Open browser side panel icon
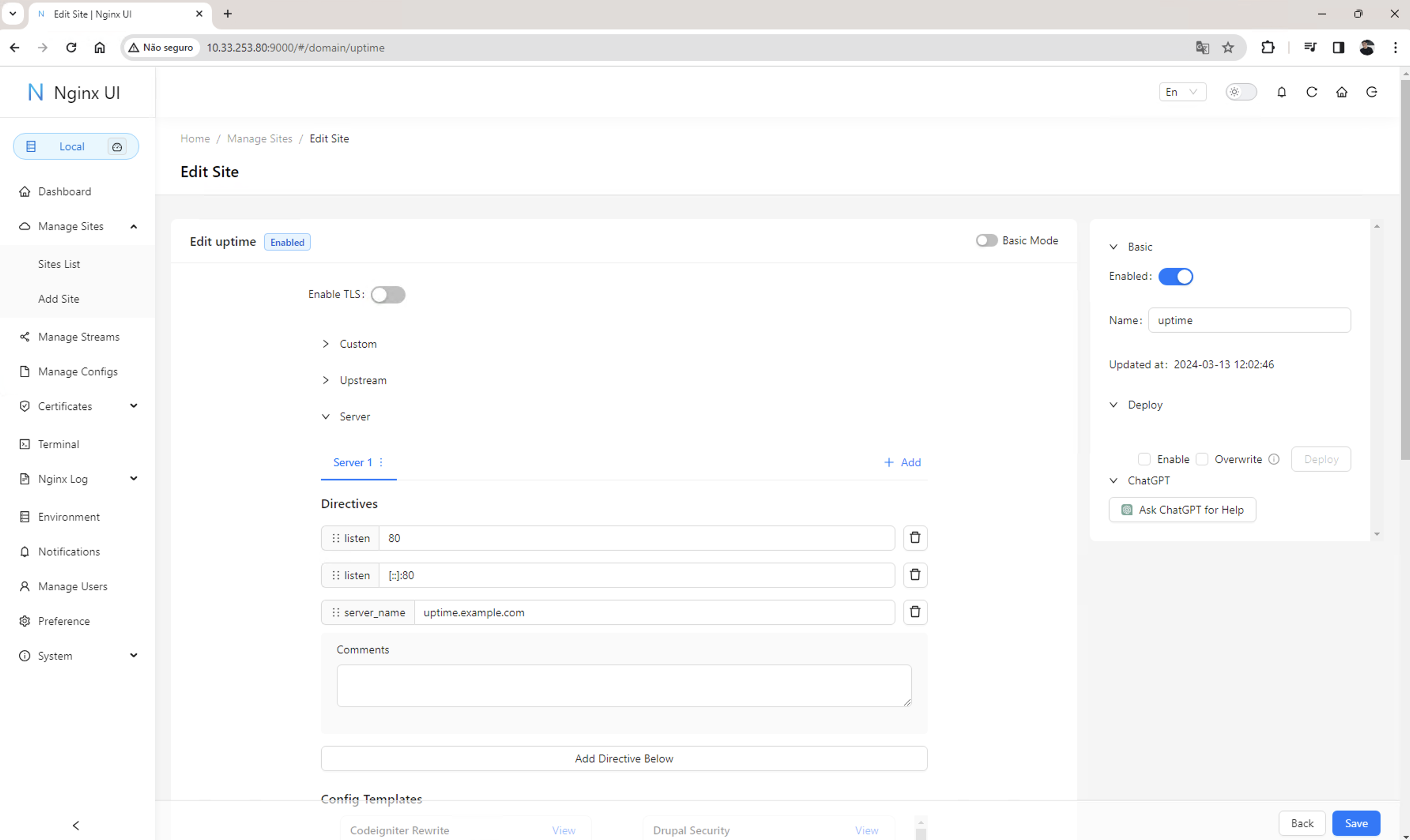 (x=1339, y=47)
